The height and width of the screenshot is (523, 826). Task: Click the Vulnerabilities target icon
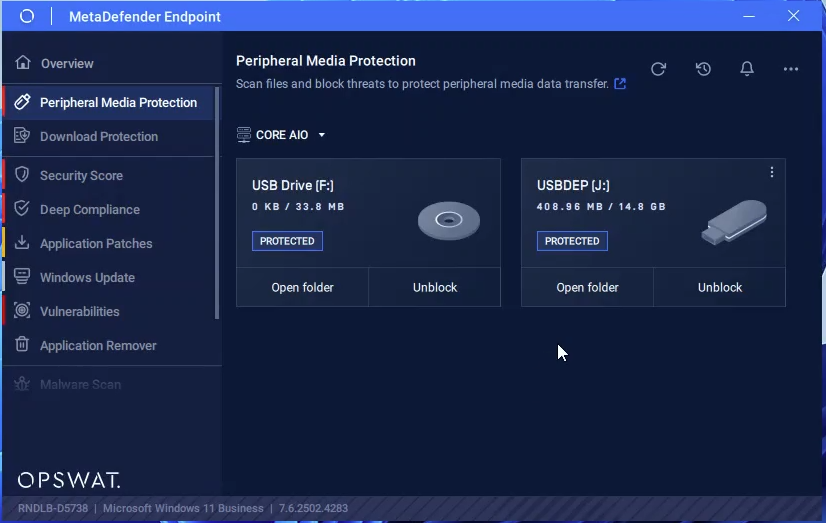point(22,311)
